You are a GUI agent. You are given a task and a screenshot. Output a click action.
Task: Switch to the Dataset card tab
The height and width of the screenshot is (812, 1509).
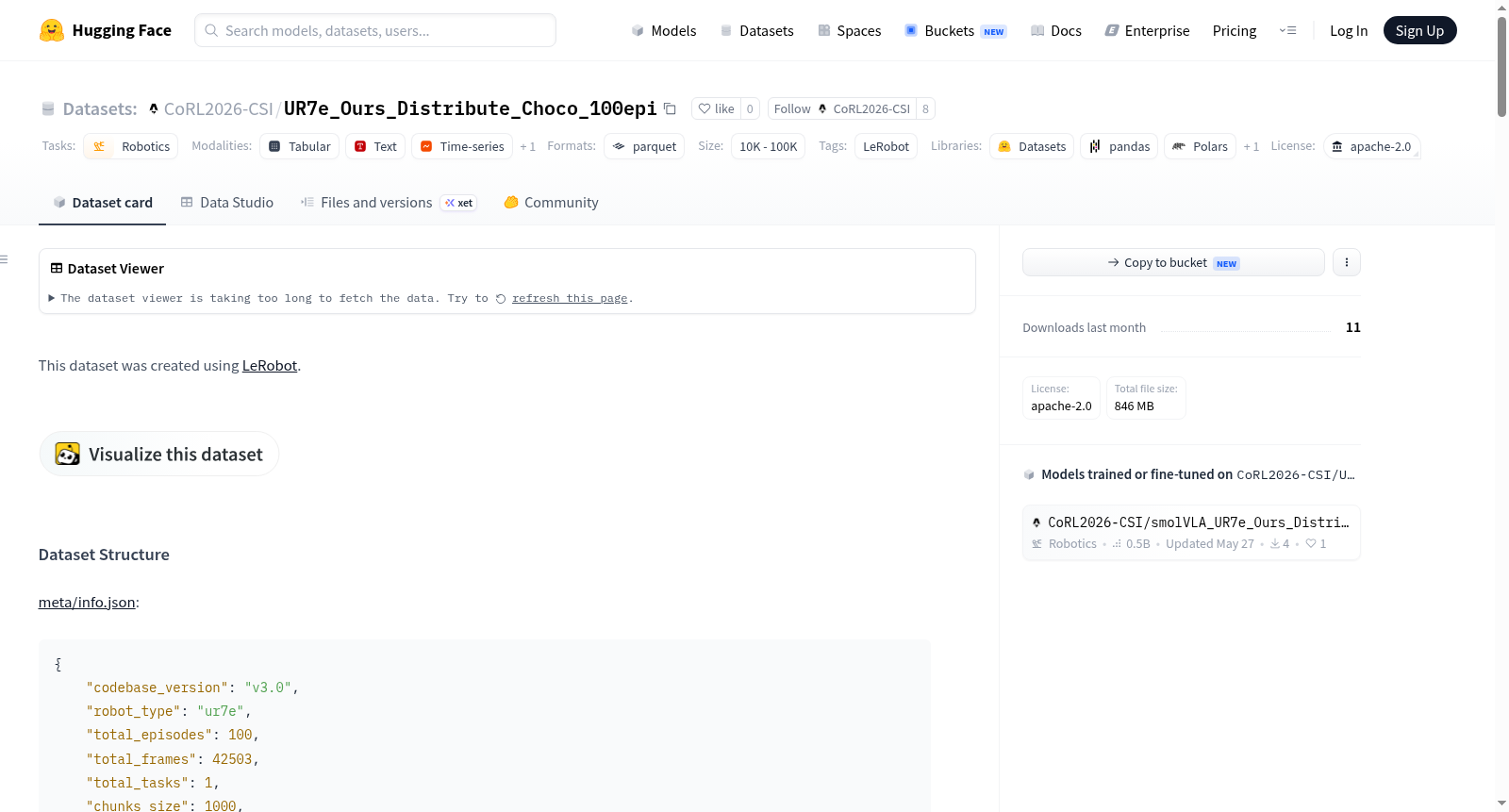103,203
